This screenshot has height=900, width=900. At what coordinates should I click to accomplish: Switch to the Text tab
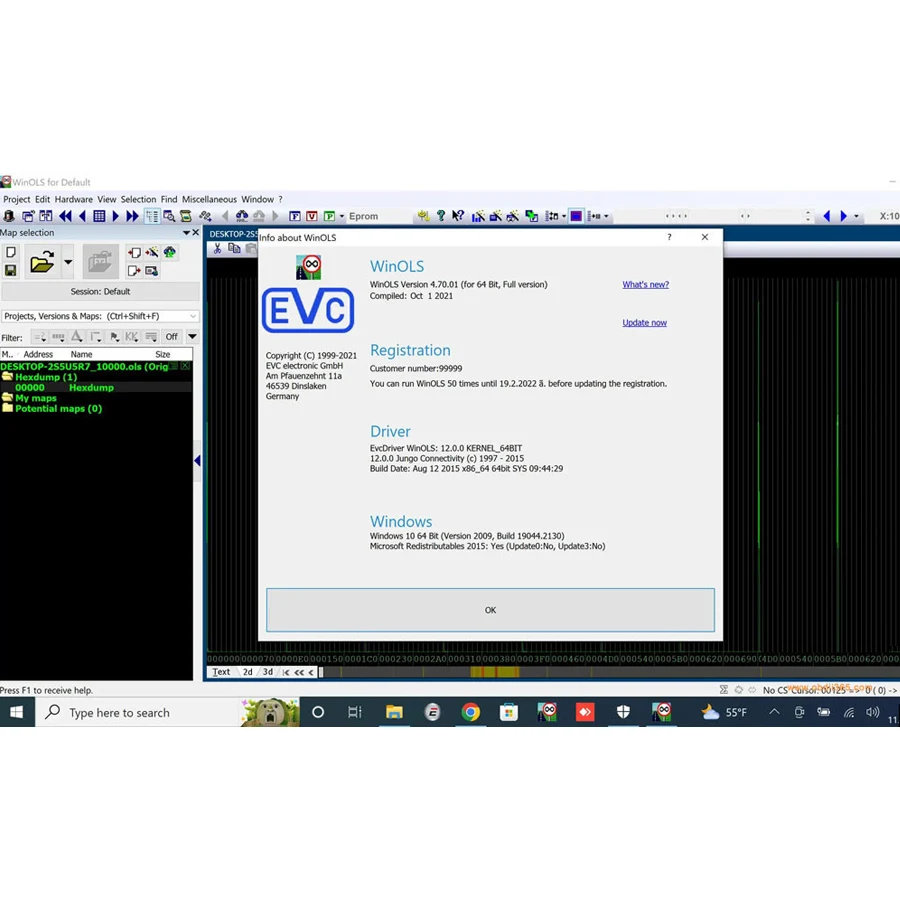click(x=221, y=672)
